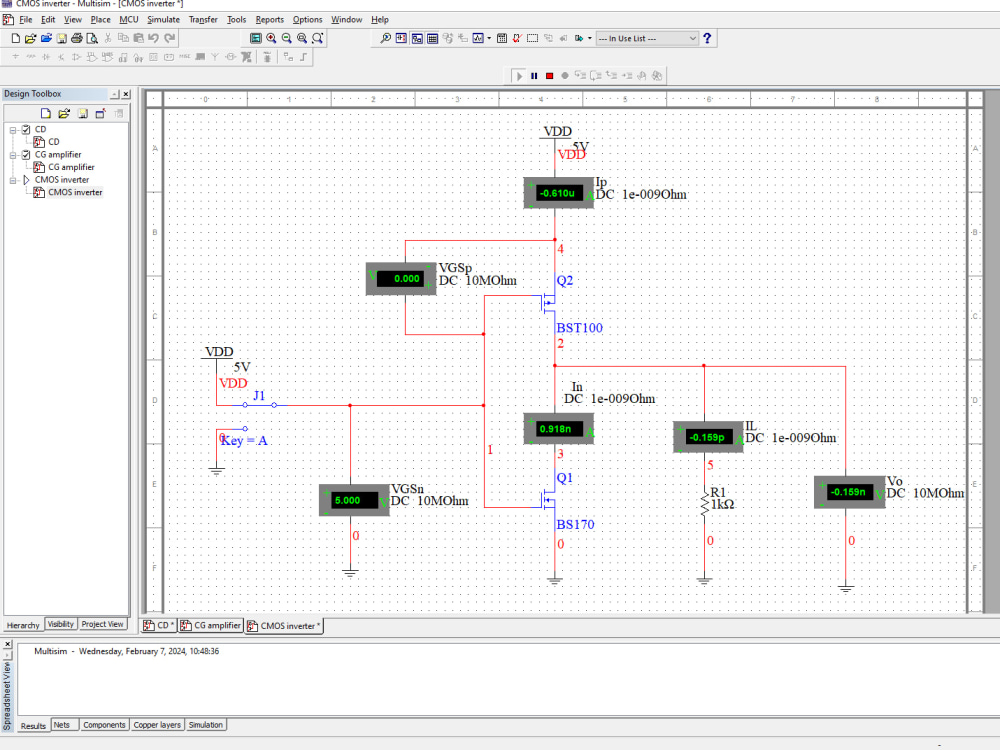Click the Undo icon on the main toolbar
The width and height of the screenshot is (1000, 750).
(x=153, y=38)
